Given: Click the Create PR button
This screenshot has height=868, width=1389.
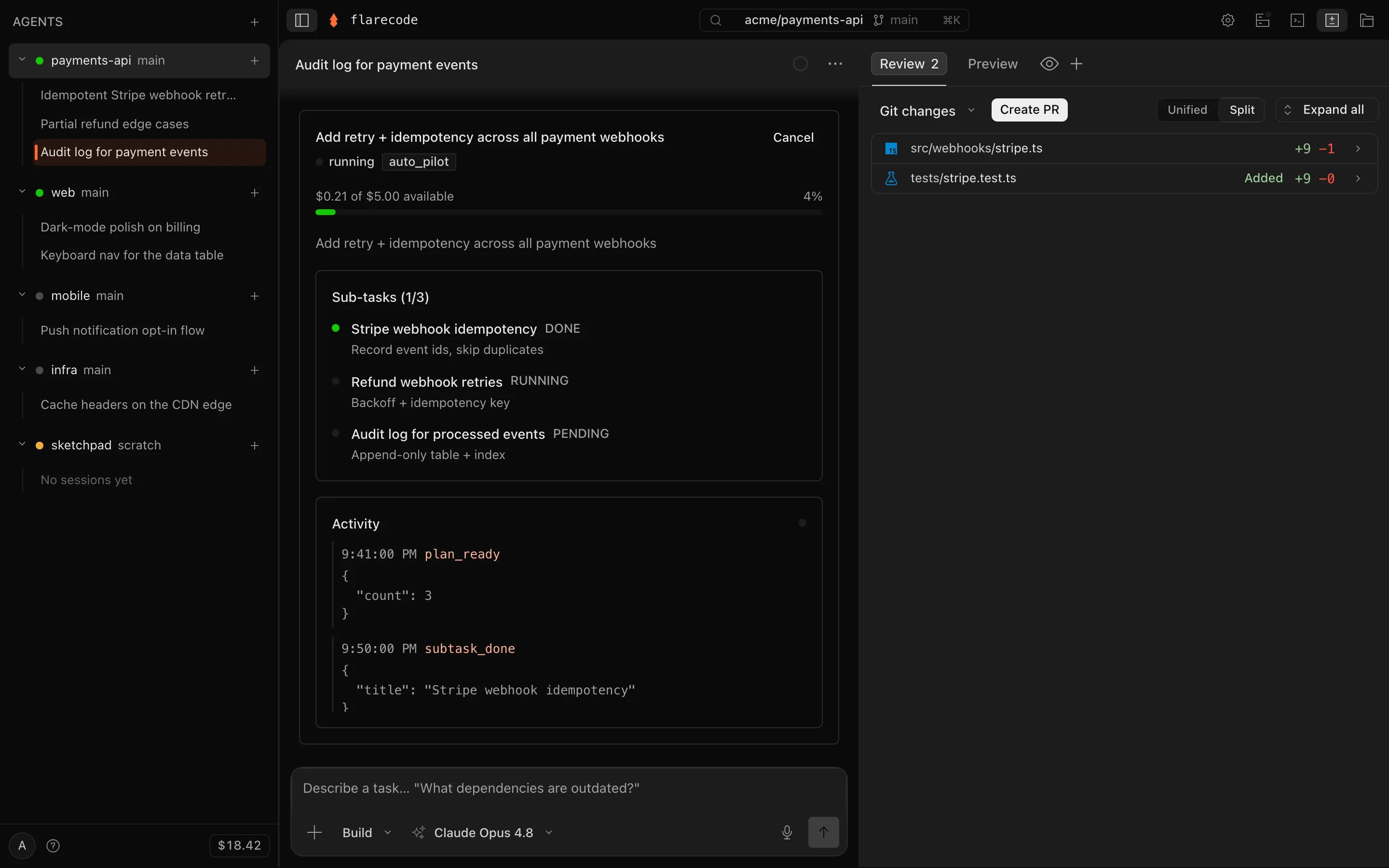Looking at the screenshot, I should tap(1029, 109).
